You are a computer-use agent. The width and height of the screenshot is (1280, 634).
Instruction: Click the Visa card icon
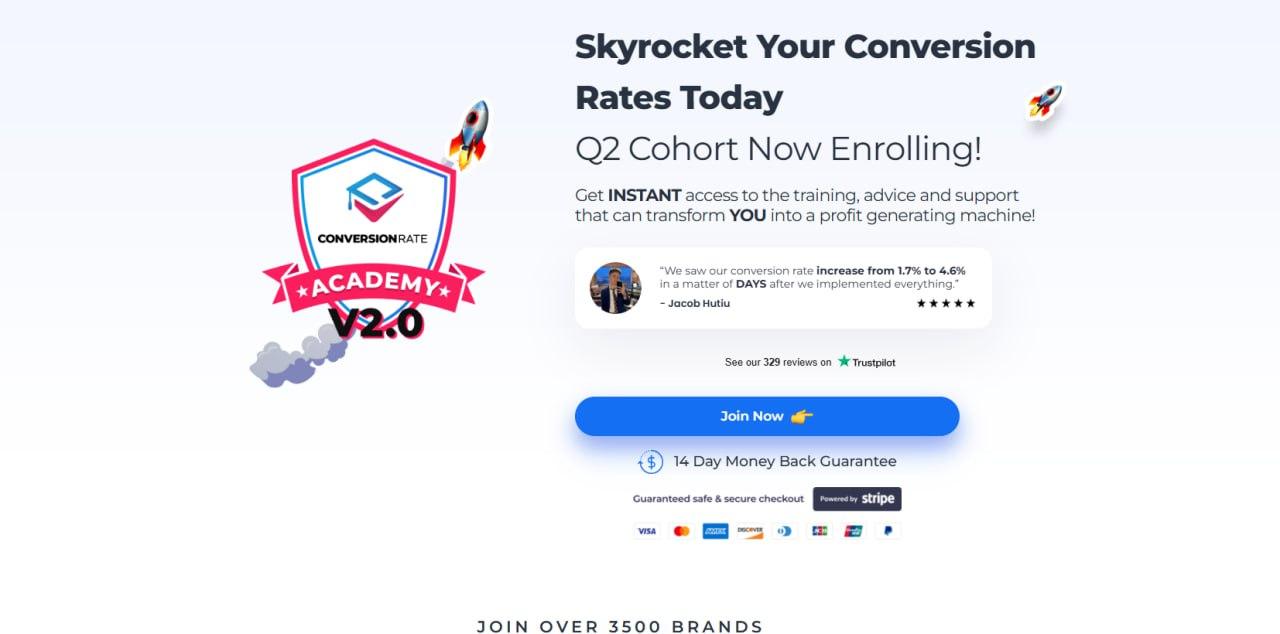[x=647, y=531]
